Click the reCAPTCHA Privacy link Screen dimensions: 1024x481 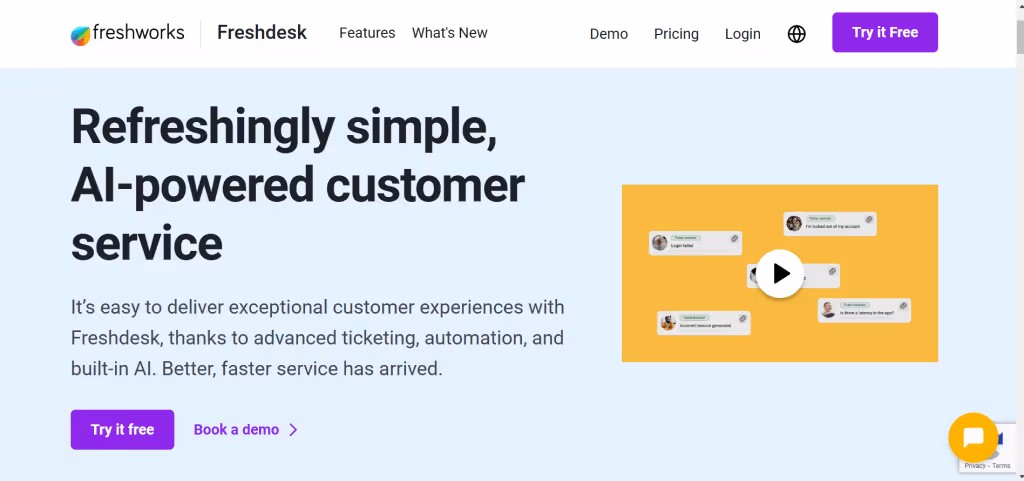[974, 466]
